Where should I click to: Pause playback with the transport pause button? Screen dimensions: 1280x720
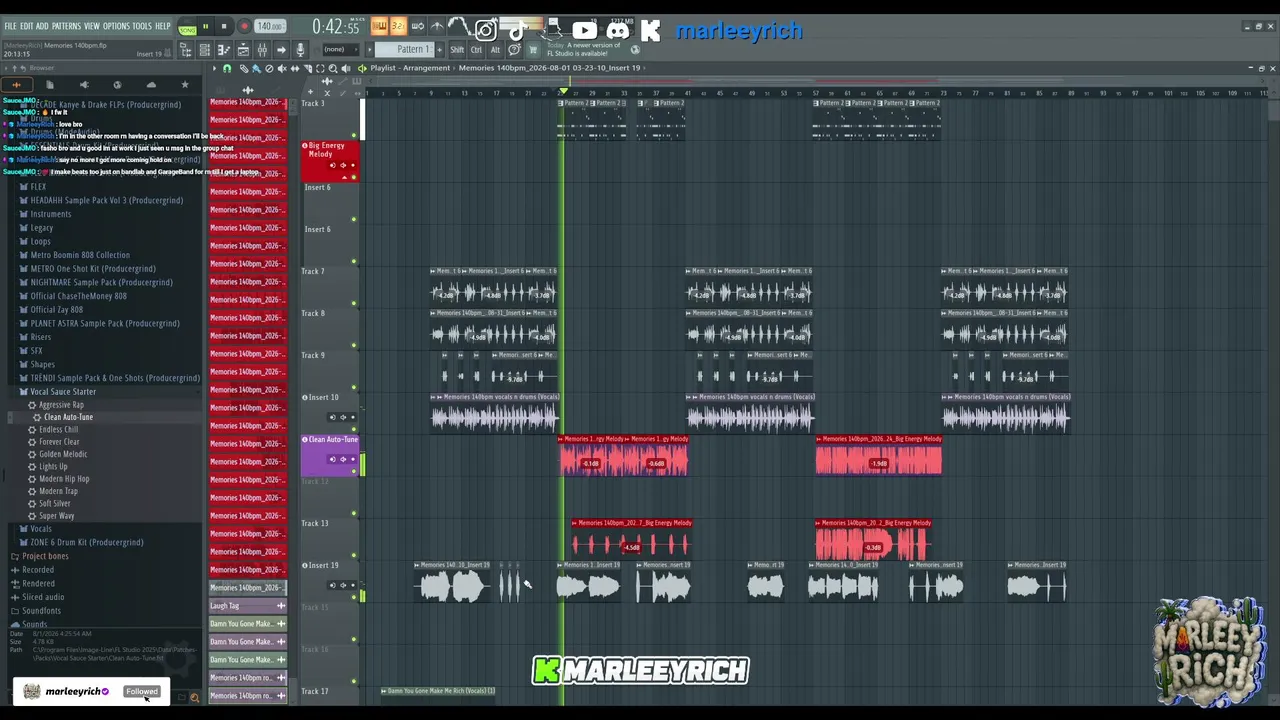[206, 27]
